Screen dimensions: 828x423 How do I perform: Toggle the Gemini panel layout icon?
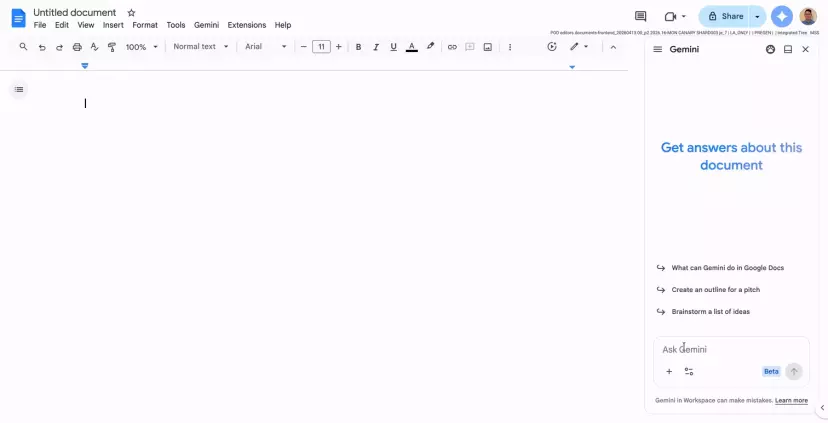pyautogui.click(x=788, y=49)
